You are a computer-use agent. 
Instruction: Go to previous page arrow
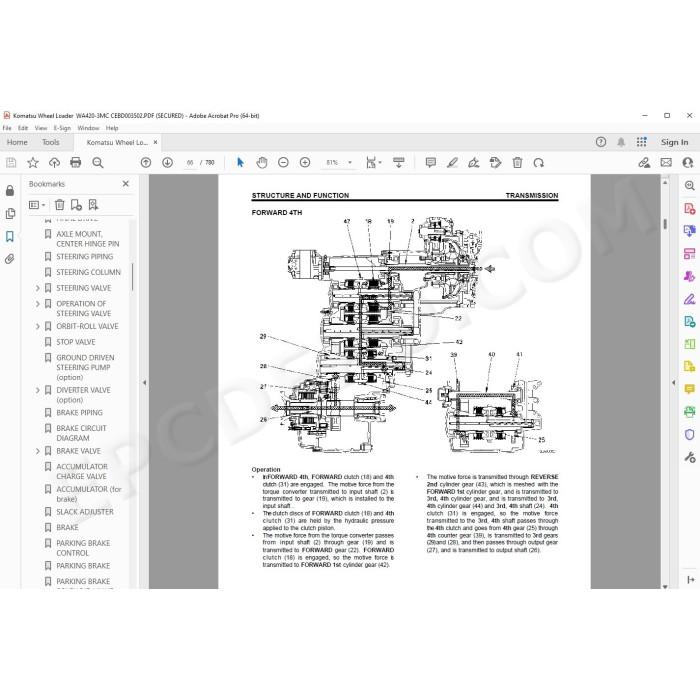pyautogui.click(x=146, y=163)
